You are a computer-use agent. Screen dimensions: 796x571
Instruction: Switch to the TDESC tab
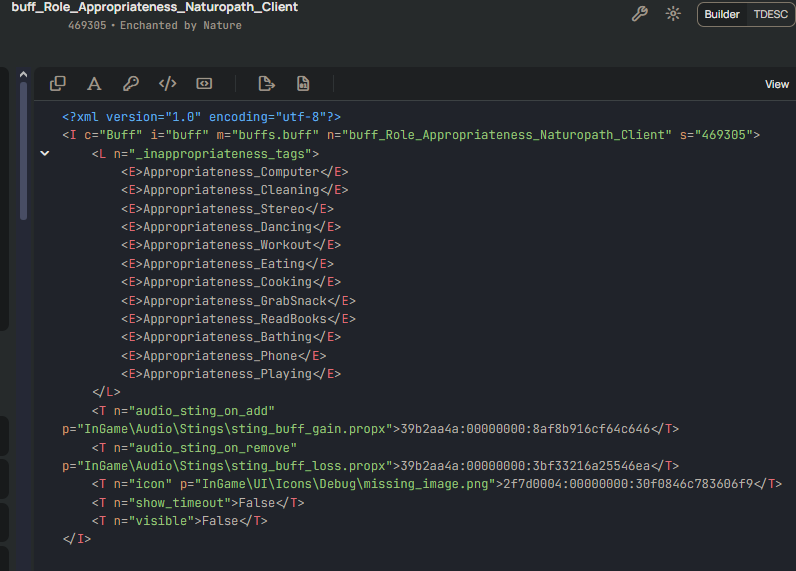tap(770, 15)
